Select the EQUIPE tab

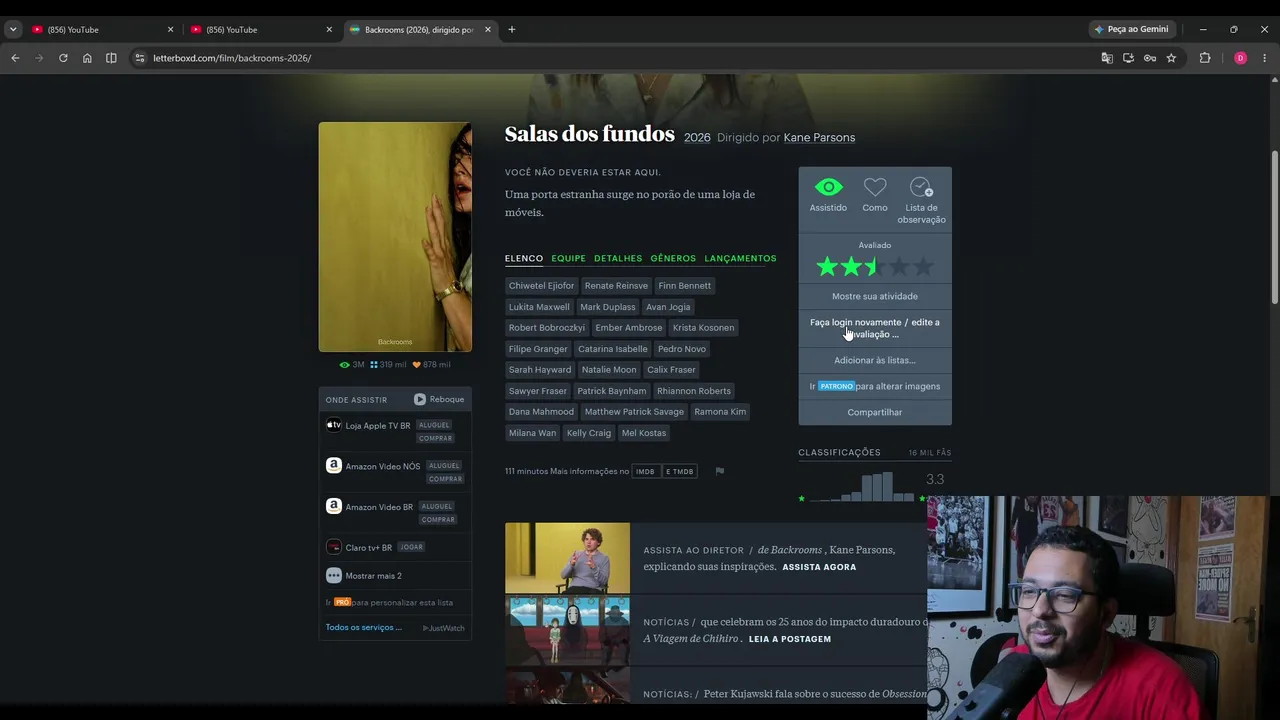pyautogui.click(x=569, y=259)
